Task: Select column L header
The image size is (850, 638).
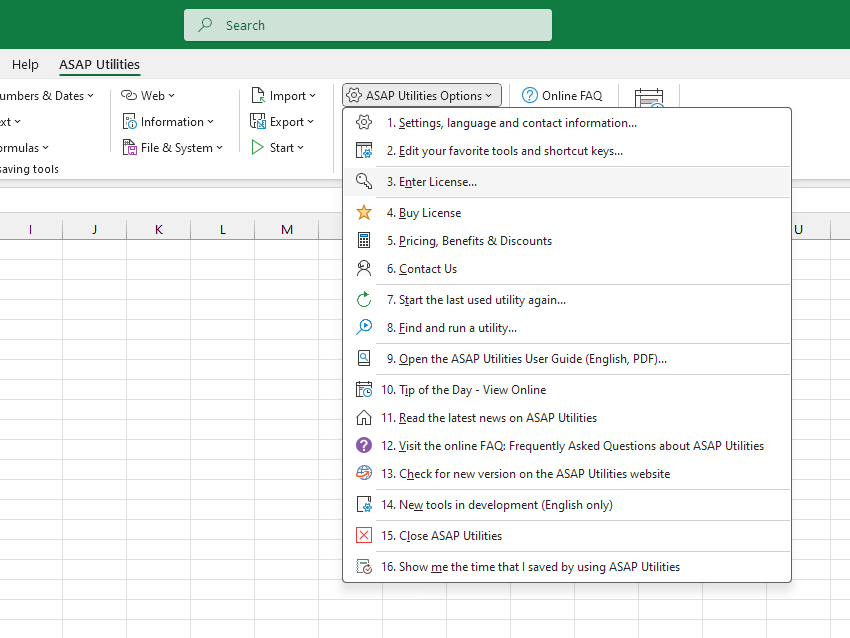Action: [222, 229]
